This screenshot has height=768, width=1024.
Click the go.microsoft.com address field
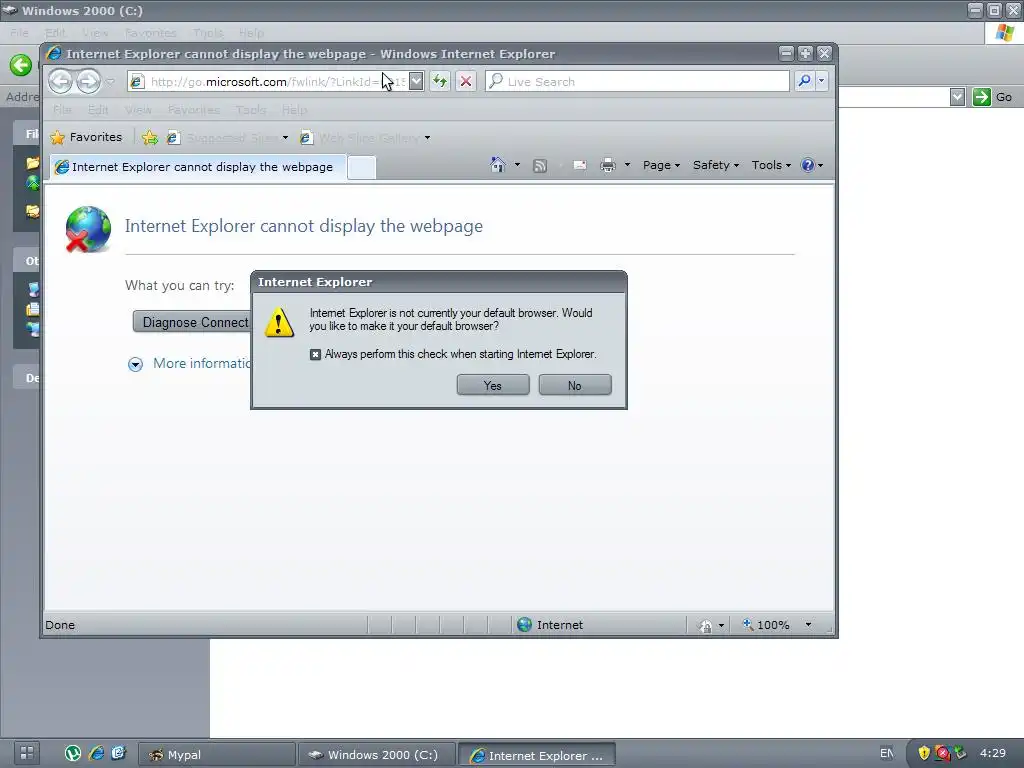(268, 82)
